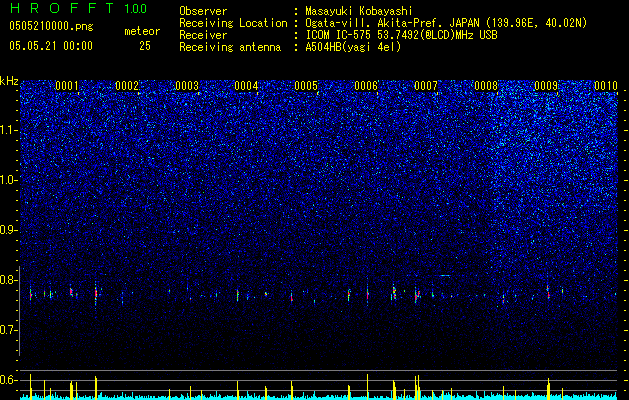Click the 1.0 kHz axis label
The image size is (629, 400).
click(9, 180)
